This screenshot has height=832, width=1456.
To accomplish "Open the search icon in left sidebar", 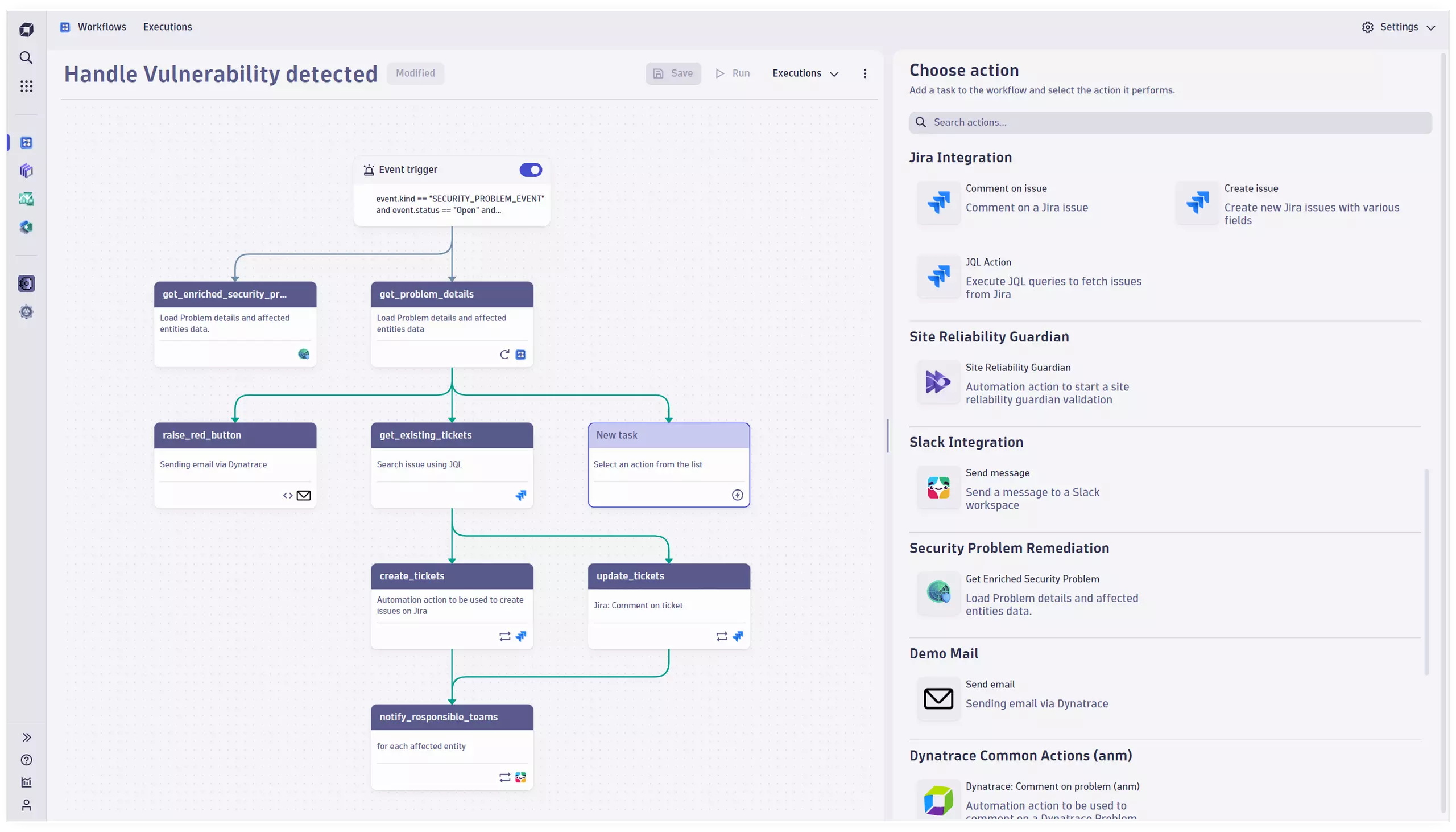I will pos(26,57).
